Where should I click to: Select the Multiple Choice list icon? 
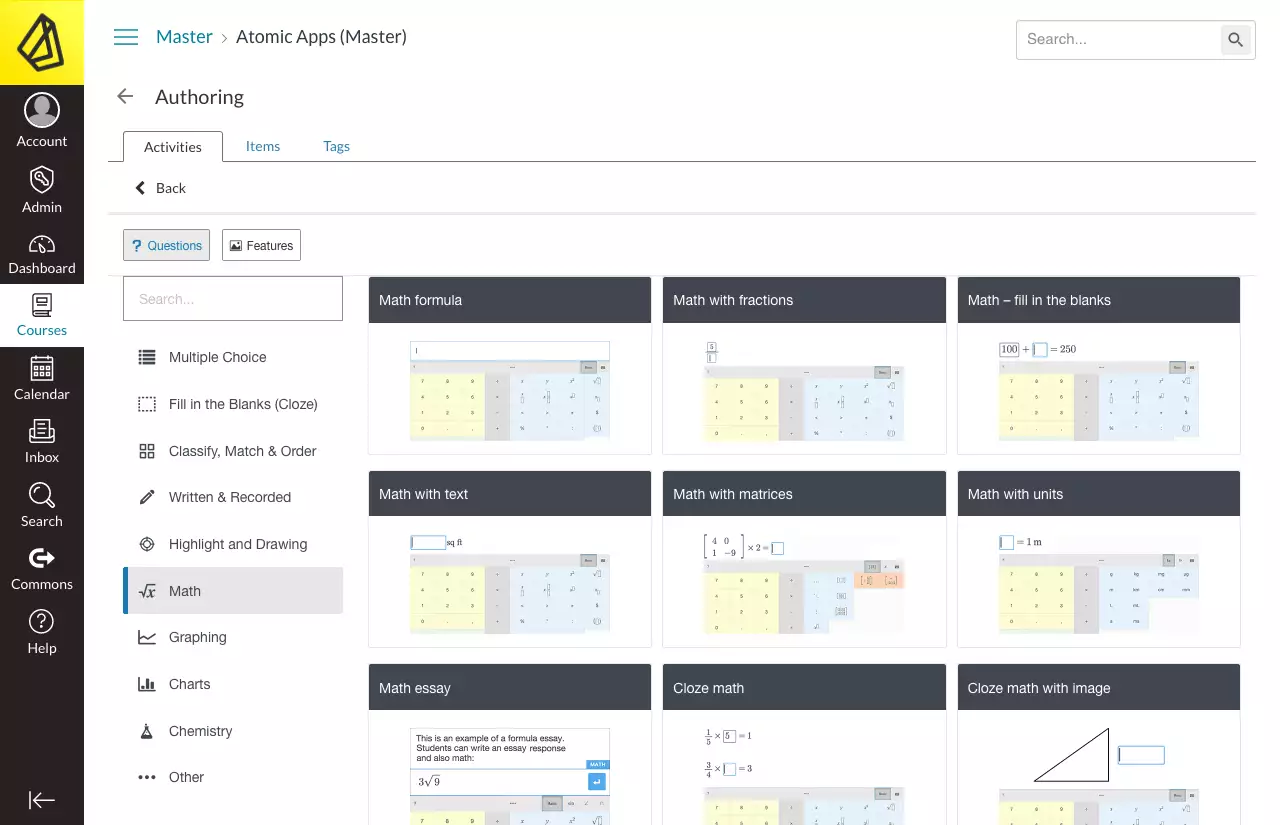point(147,357)
